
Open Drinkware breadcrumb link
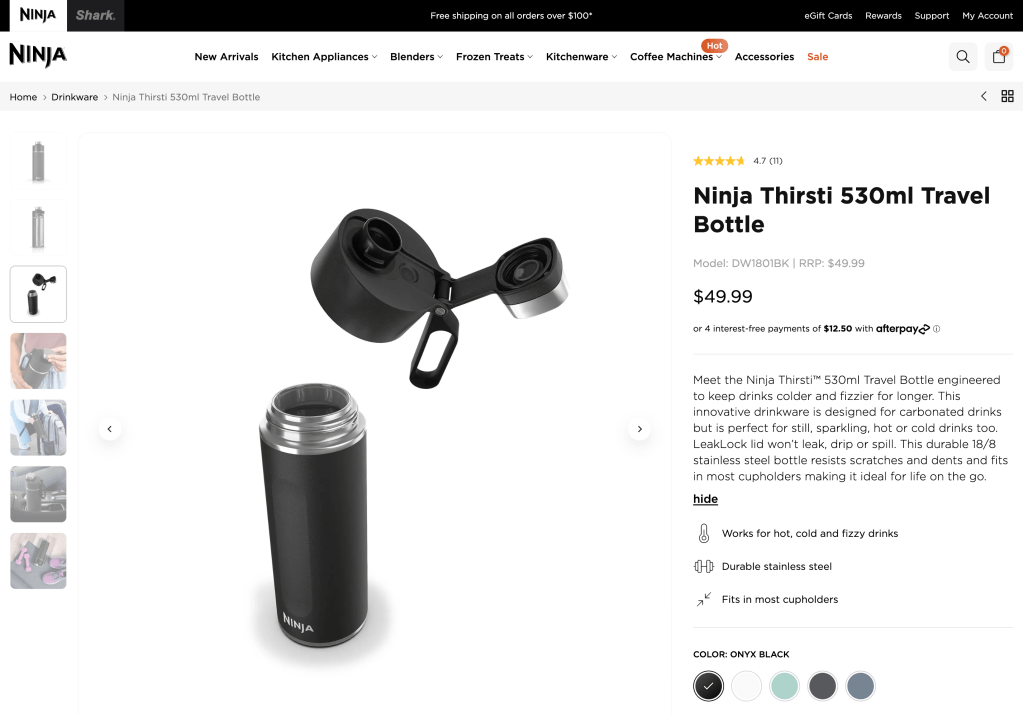coord(74,97)
